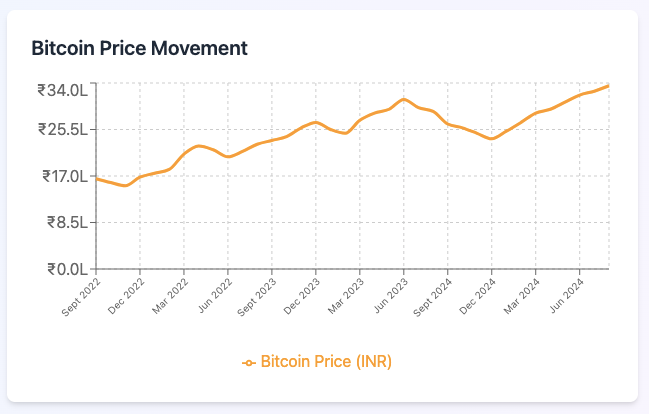Click the Bitcoin Price Movement title
The image size is (649, 414).
(x=139, y=47)
